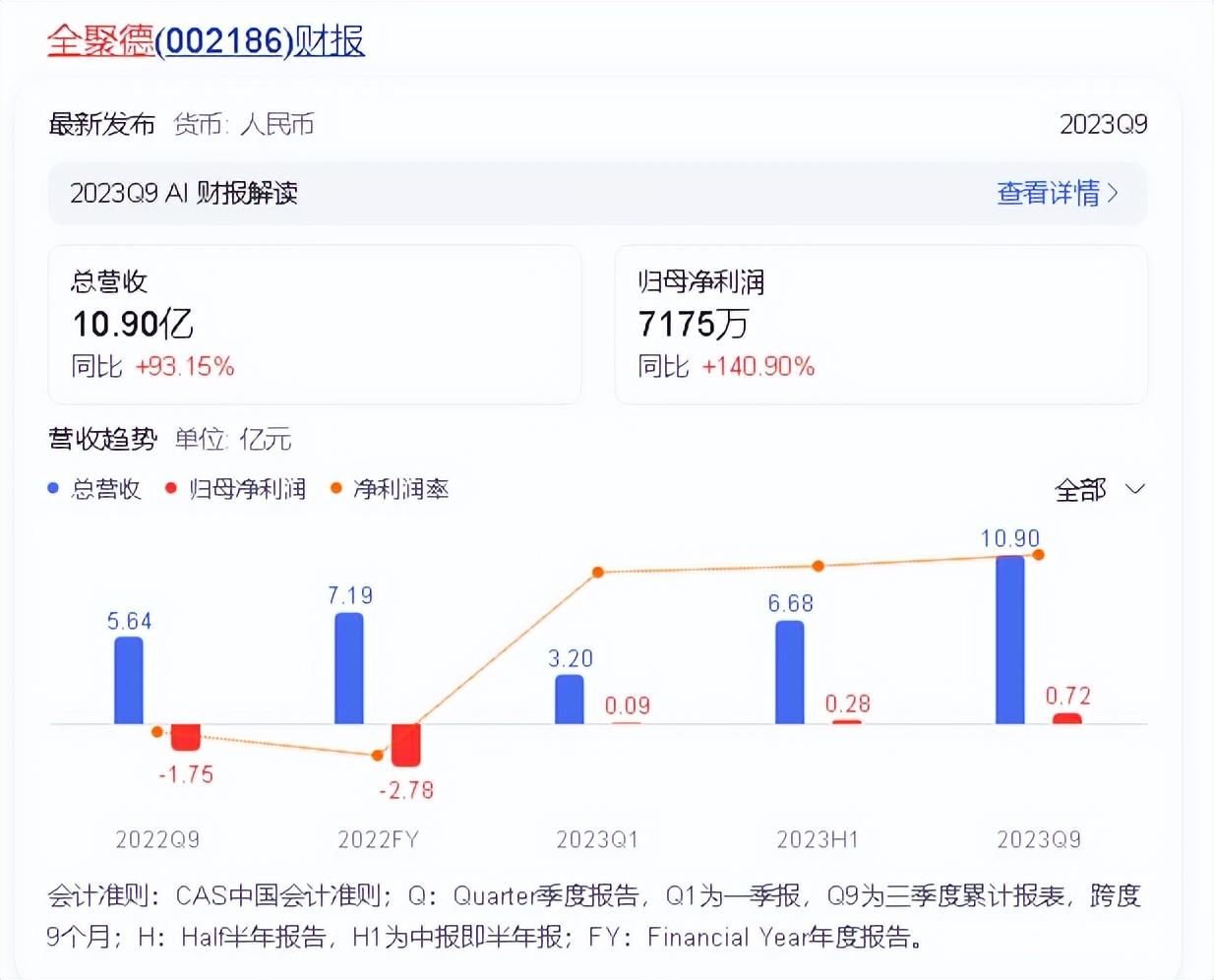Open the 全聚德 stock name link
Image resolution: width=1214 pixels, height=980 pixels.
100,40
